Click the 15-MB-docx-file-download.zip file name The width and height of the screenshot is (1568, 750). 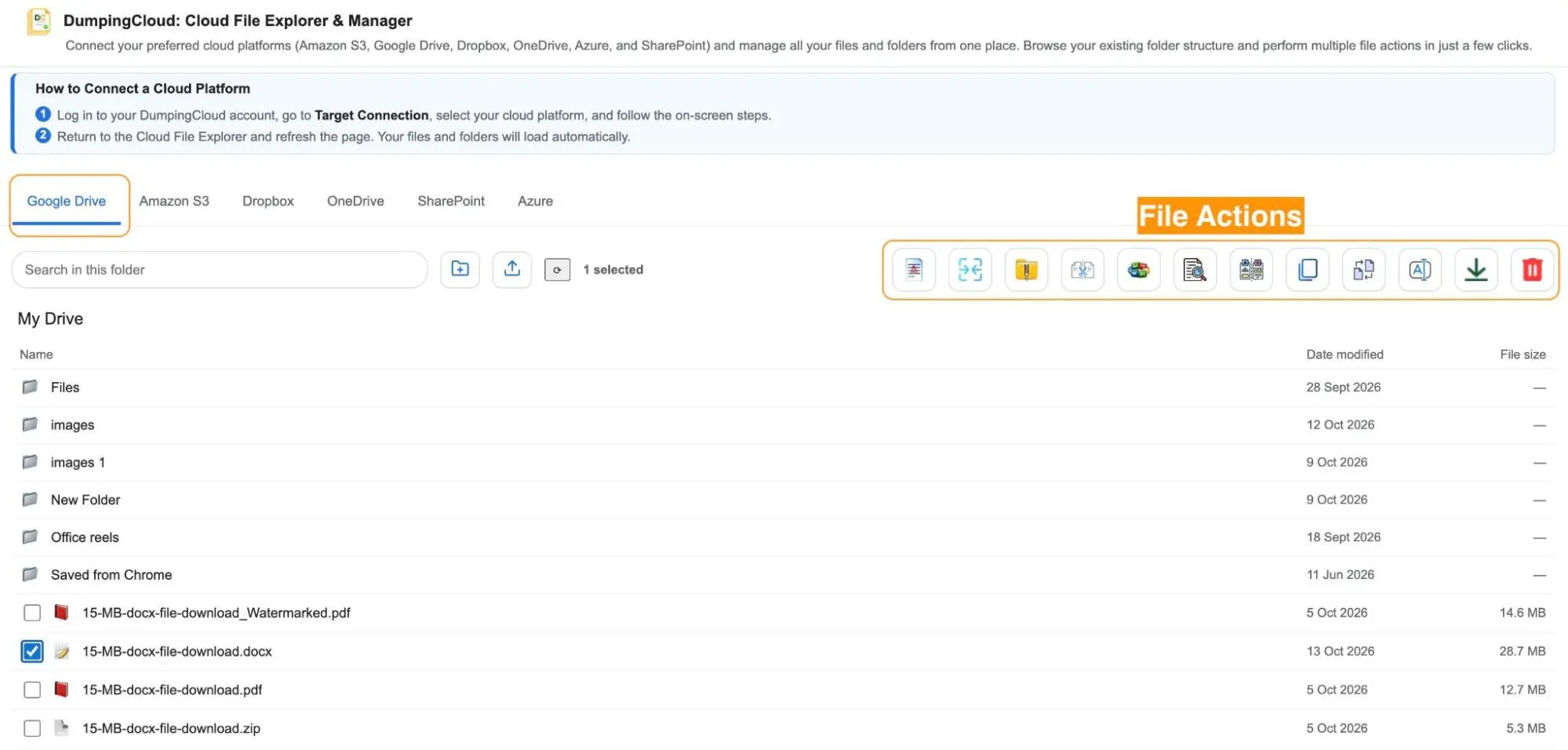pos(171,728)
